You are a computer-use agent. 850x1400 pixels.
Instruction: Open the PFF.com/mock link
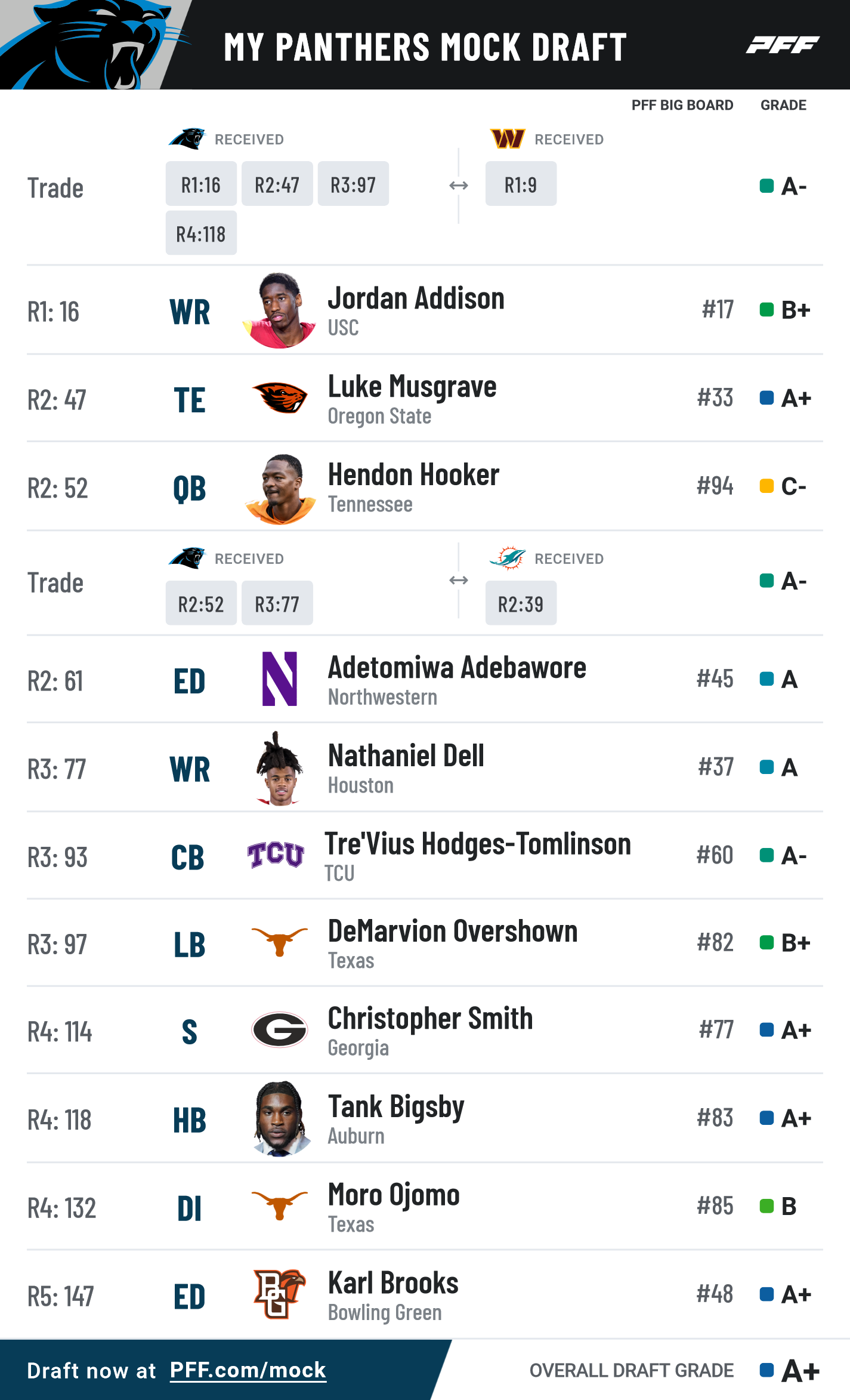click(248, 1370)
